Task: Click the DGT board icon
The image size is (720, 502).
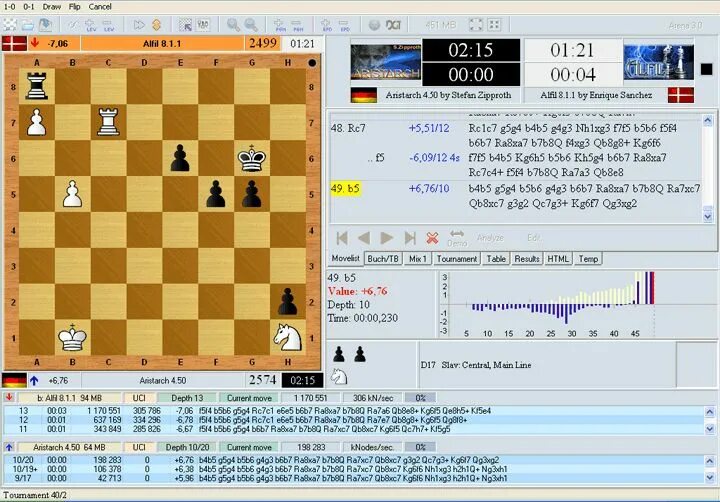Action: (x=393, y=25)
